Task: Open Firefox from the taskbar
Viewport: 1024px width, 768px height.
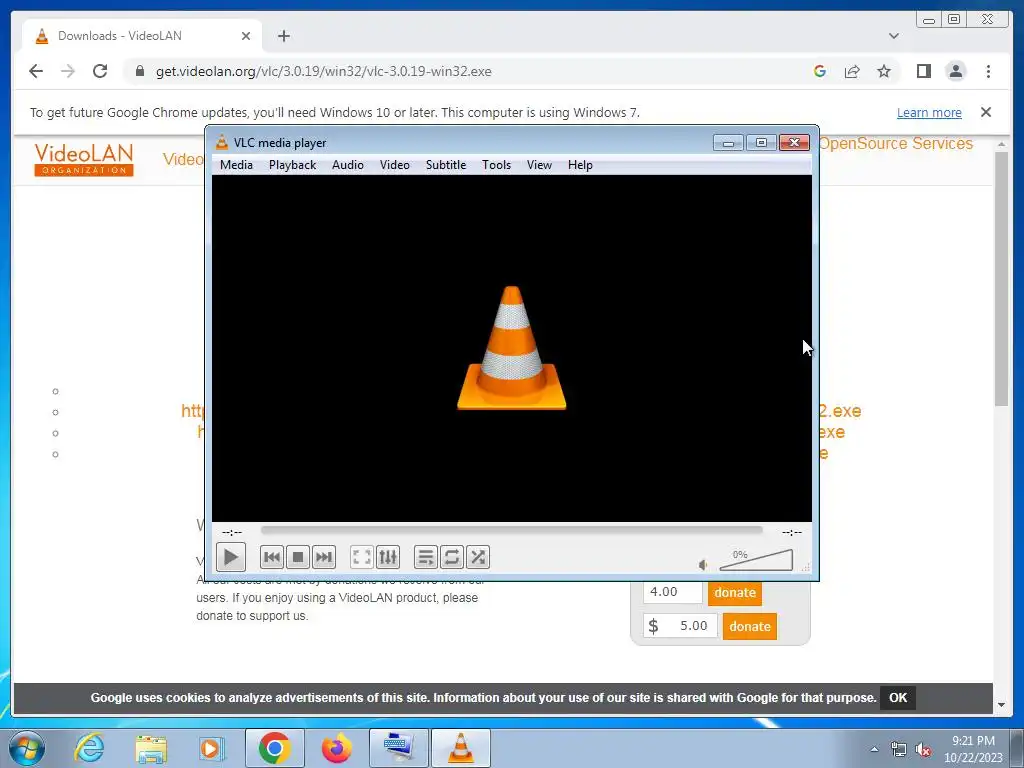Action: point(336,748)
